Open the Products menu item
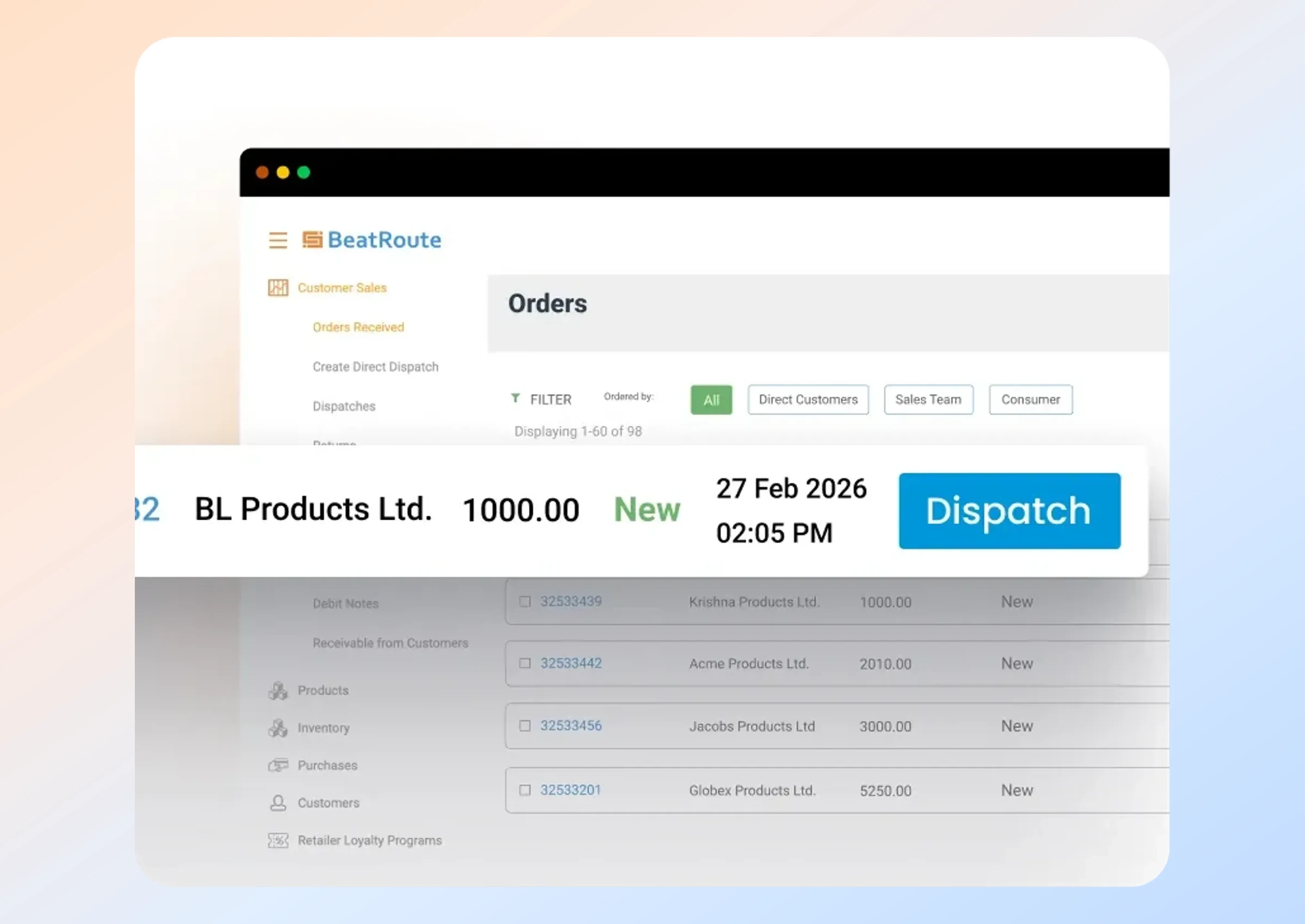 point(324,690)
